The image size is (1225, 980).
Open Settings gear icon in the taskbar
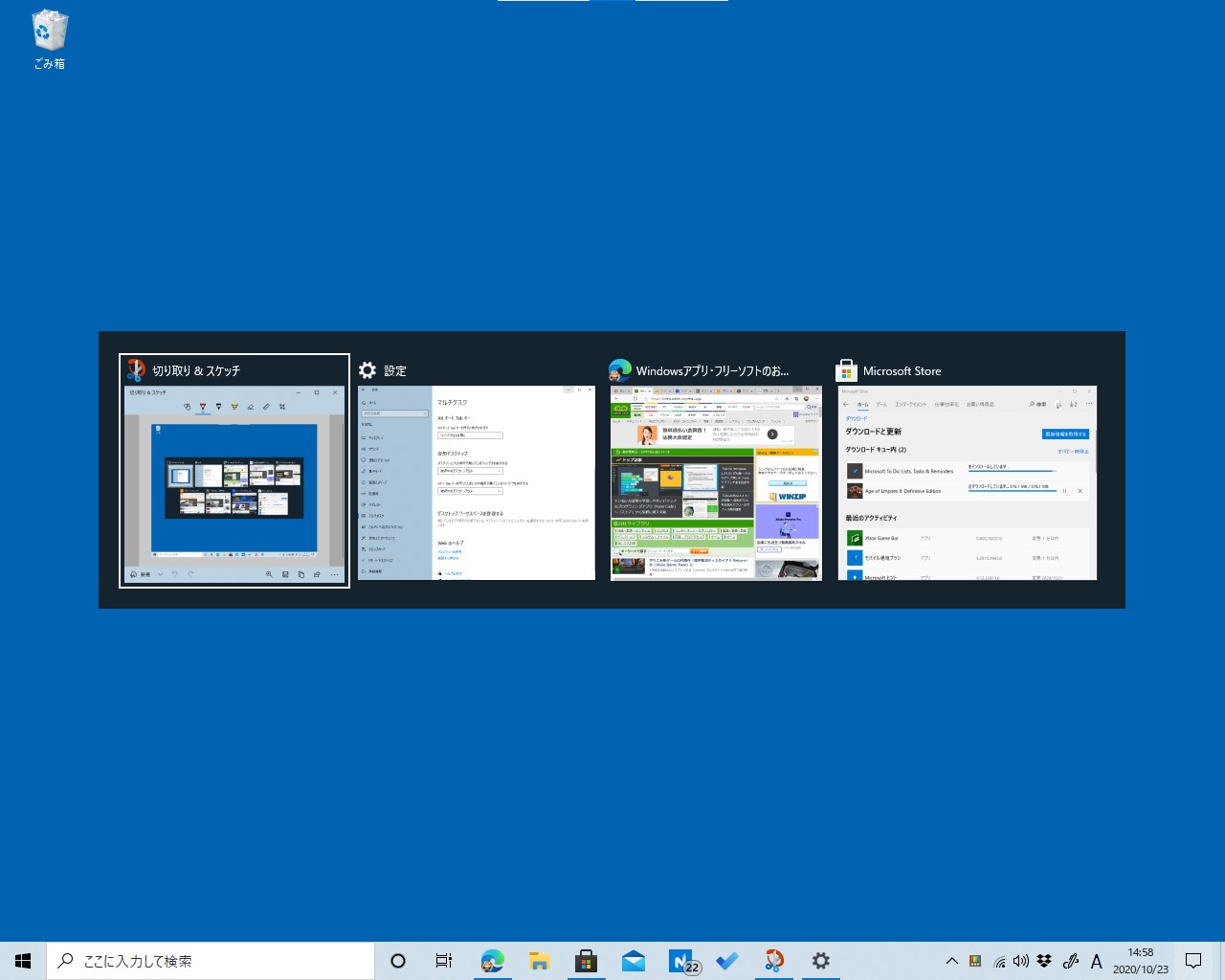pyautogui.click(x=820, y=961)
